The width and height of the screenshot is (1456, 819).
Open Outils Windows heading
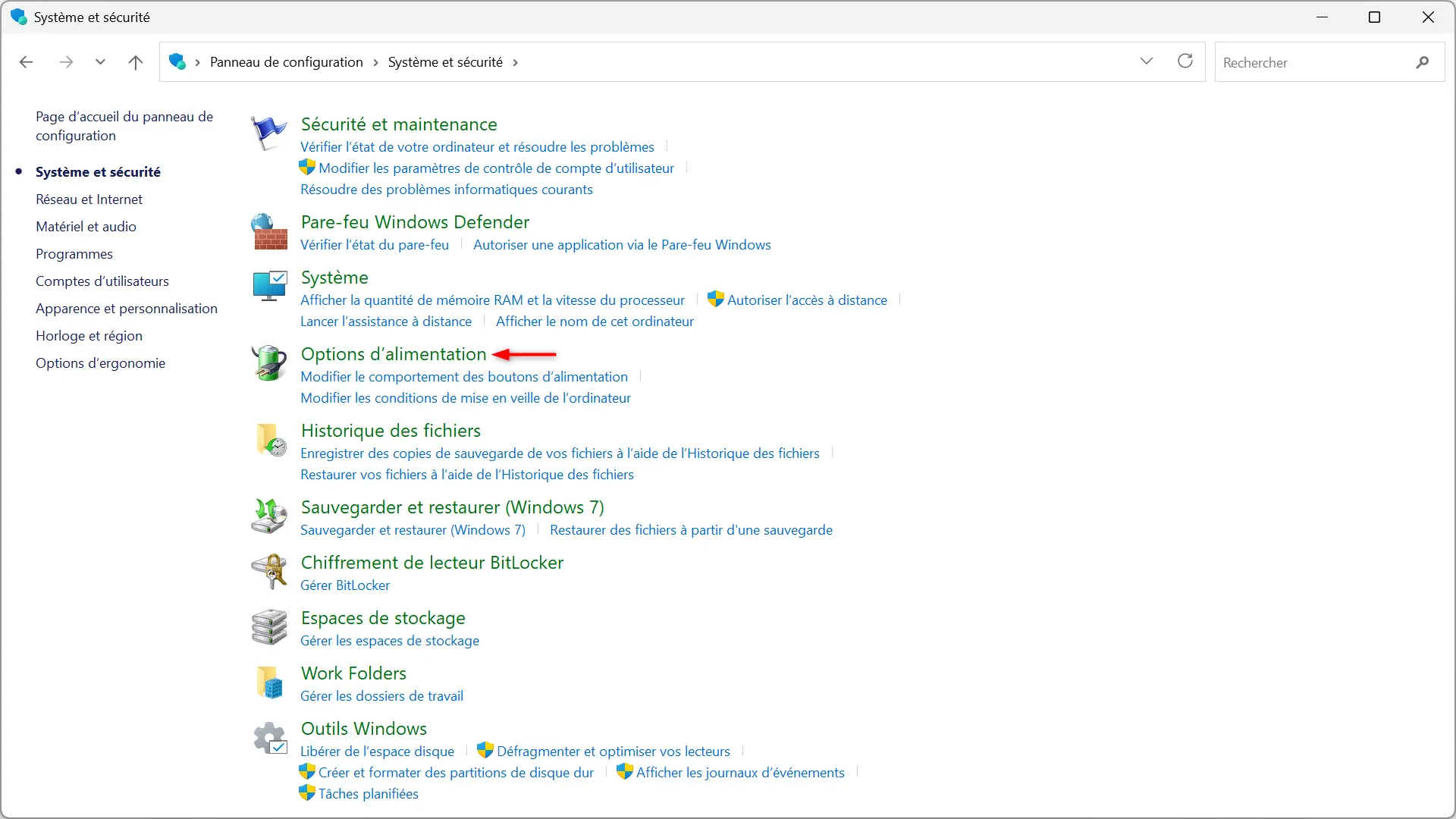[364, 729]
